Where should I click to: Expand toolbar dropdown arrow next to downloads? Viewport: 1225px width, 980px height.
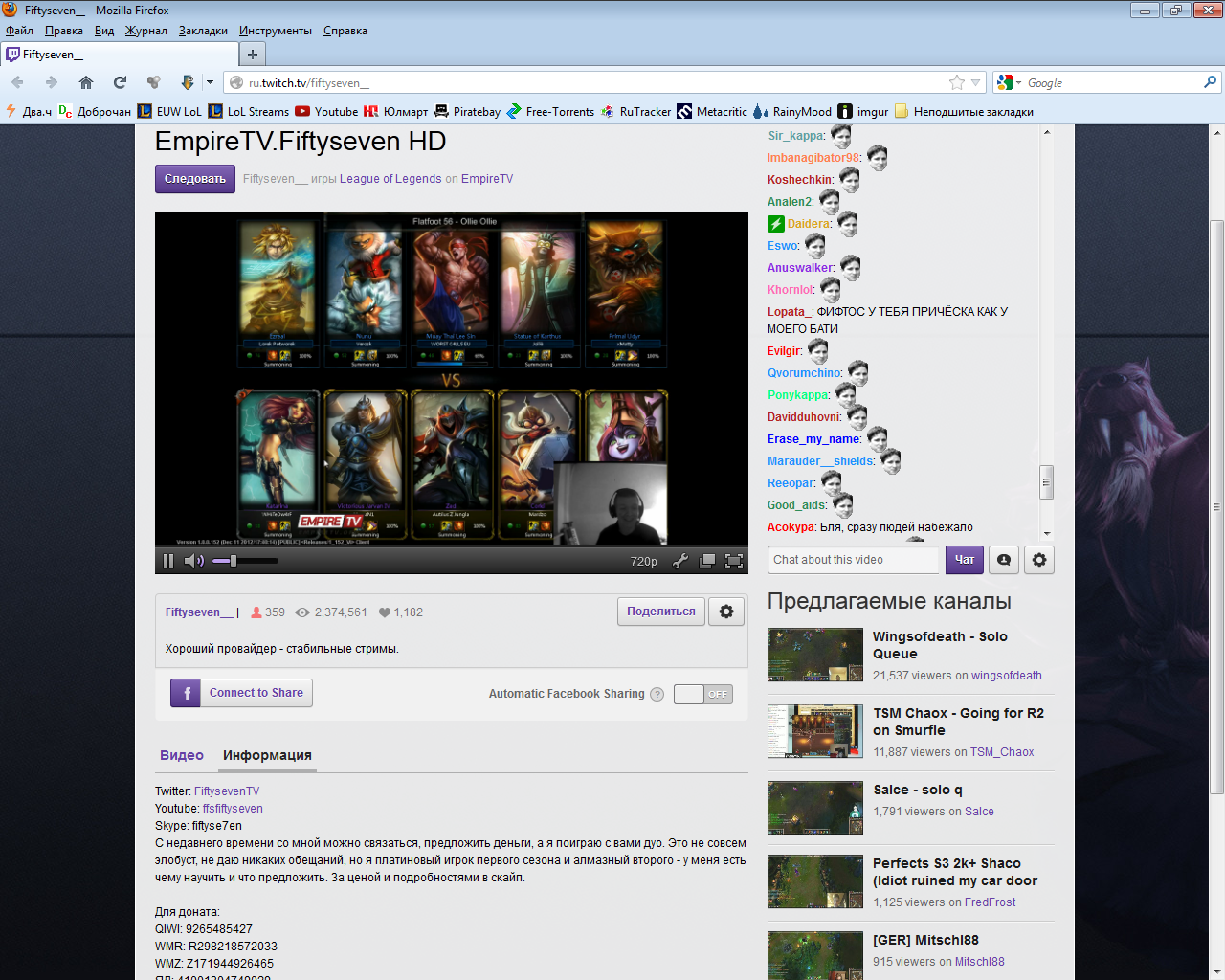[210, 82]
